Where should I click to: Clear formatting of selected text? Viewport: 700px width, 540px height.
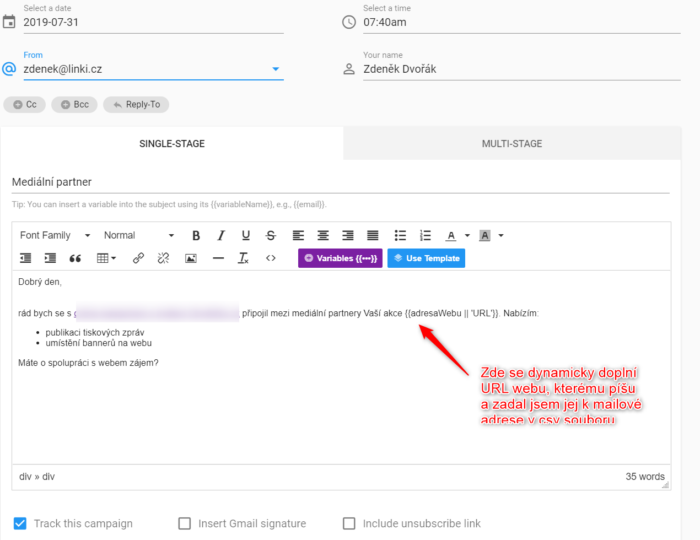[x=243, y=258]
